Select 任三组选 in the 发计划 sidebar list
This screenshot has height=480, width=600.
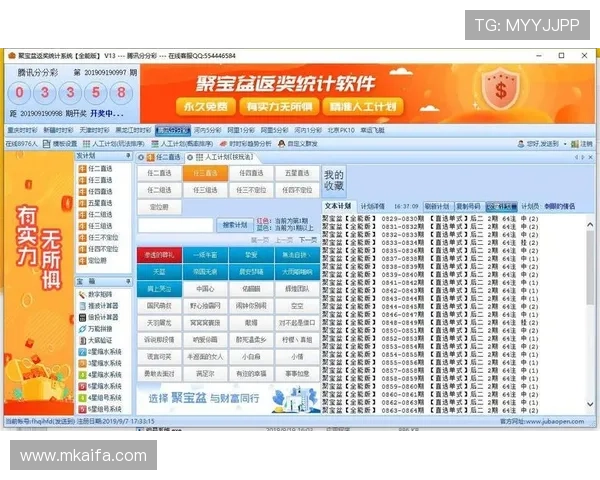[96, 226]
